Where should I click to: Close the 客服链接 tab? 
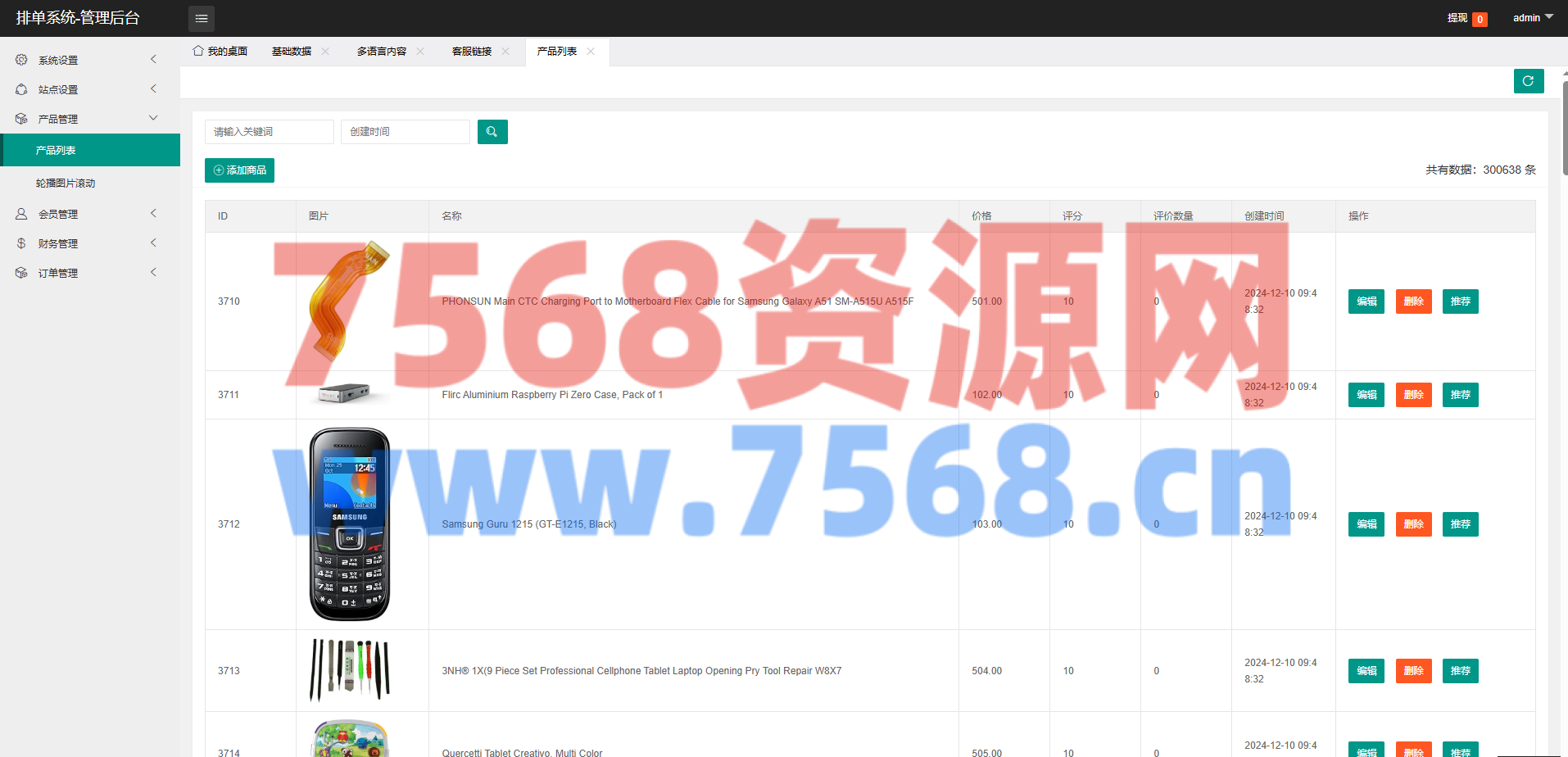coord(505,52)
